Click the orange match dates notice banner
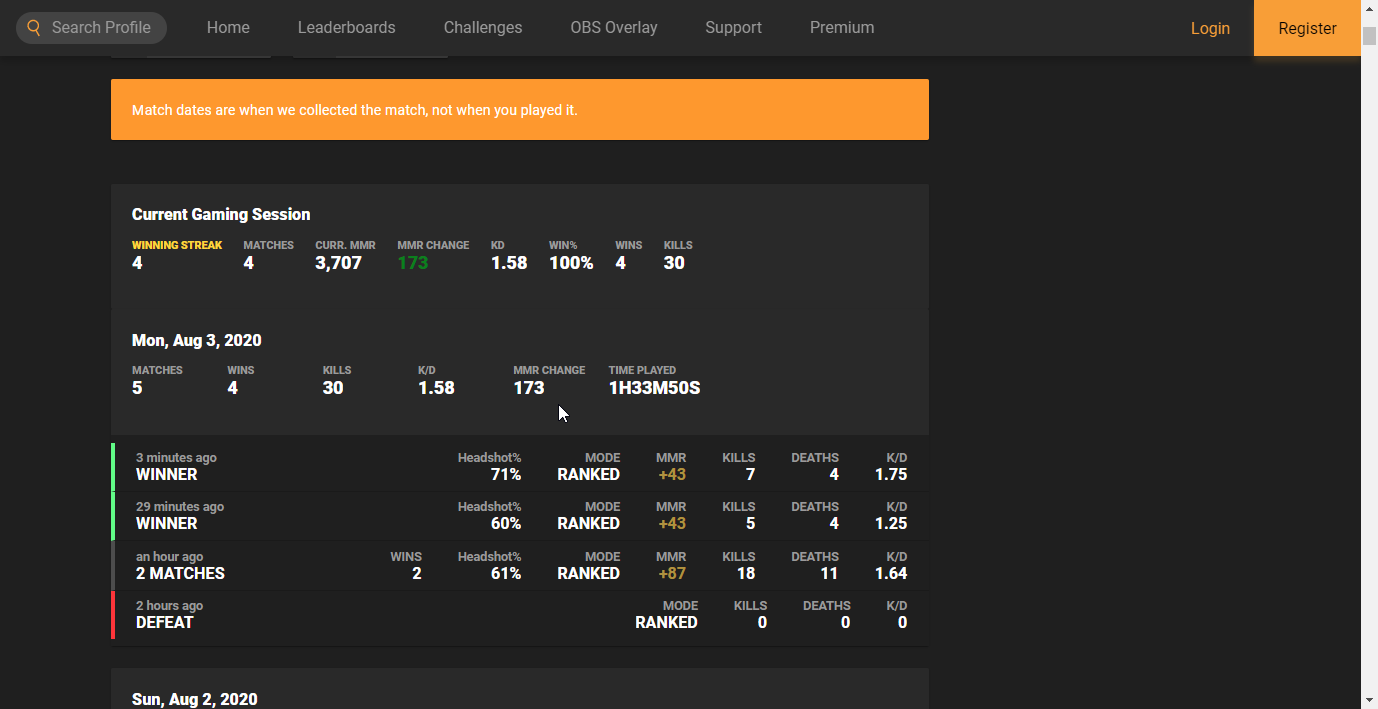Screen dimensions: 1378x709 [x=519, y=110]
